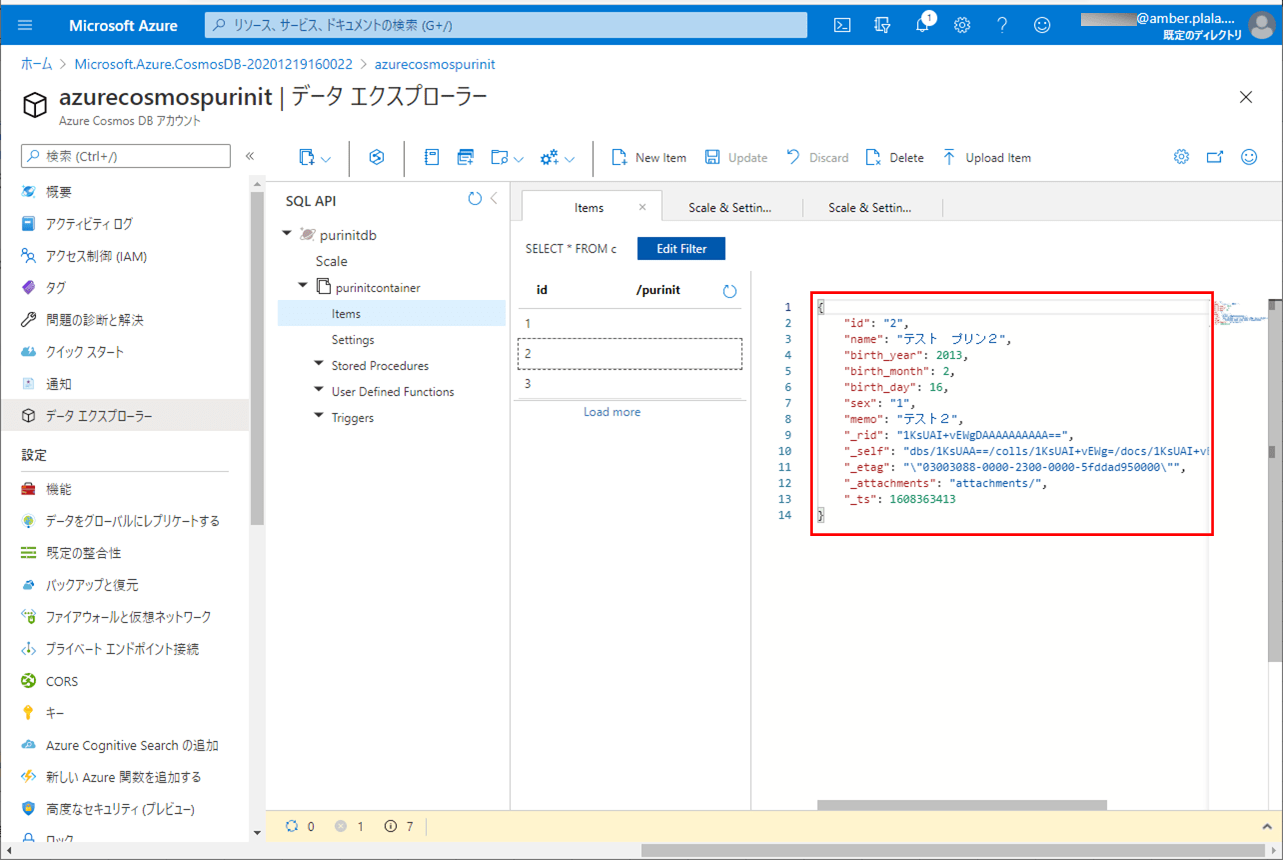Click the container settings gears icon
The height and width of the screenshot is (860, 1283).
[549, 158]
